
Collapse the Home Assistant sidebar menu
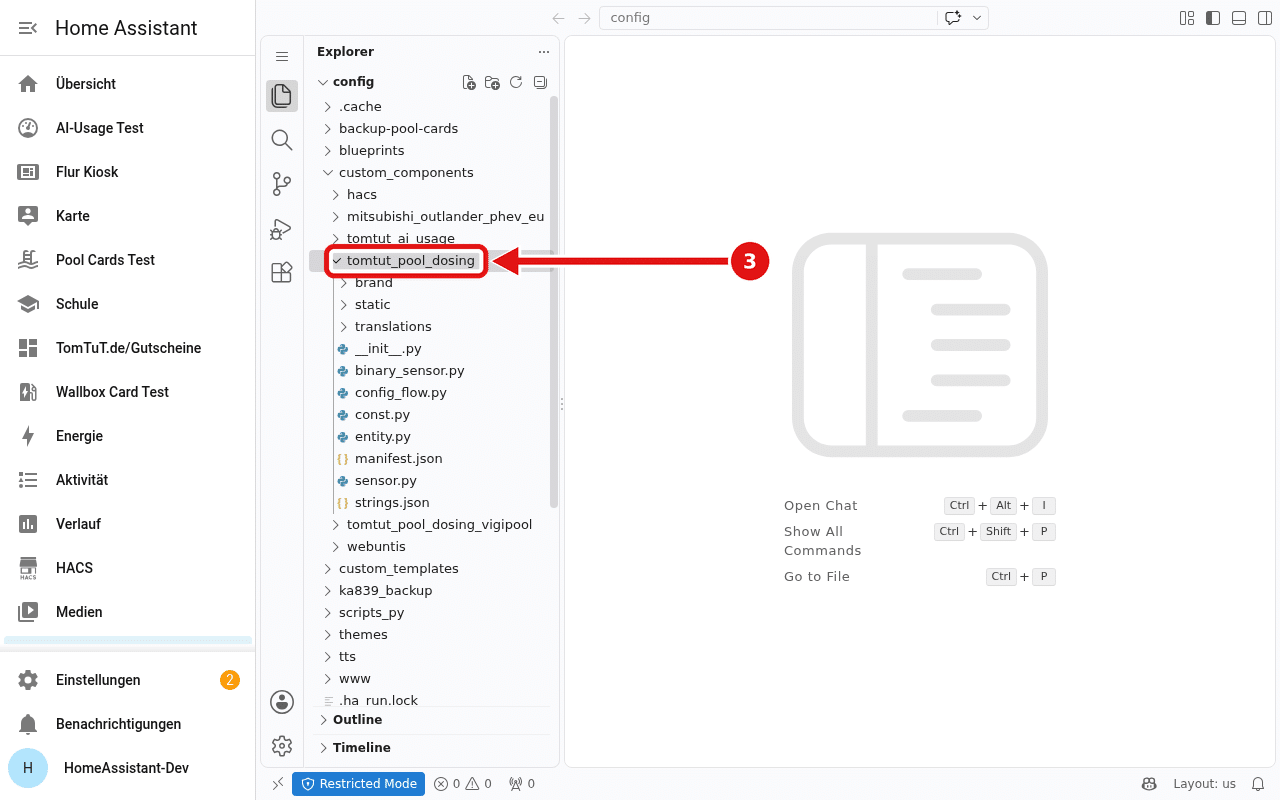pos(28,28)
